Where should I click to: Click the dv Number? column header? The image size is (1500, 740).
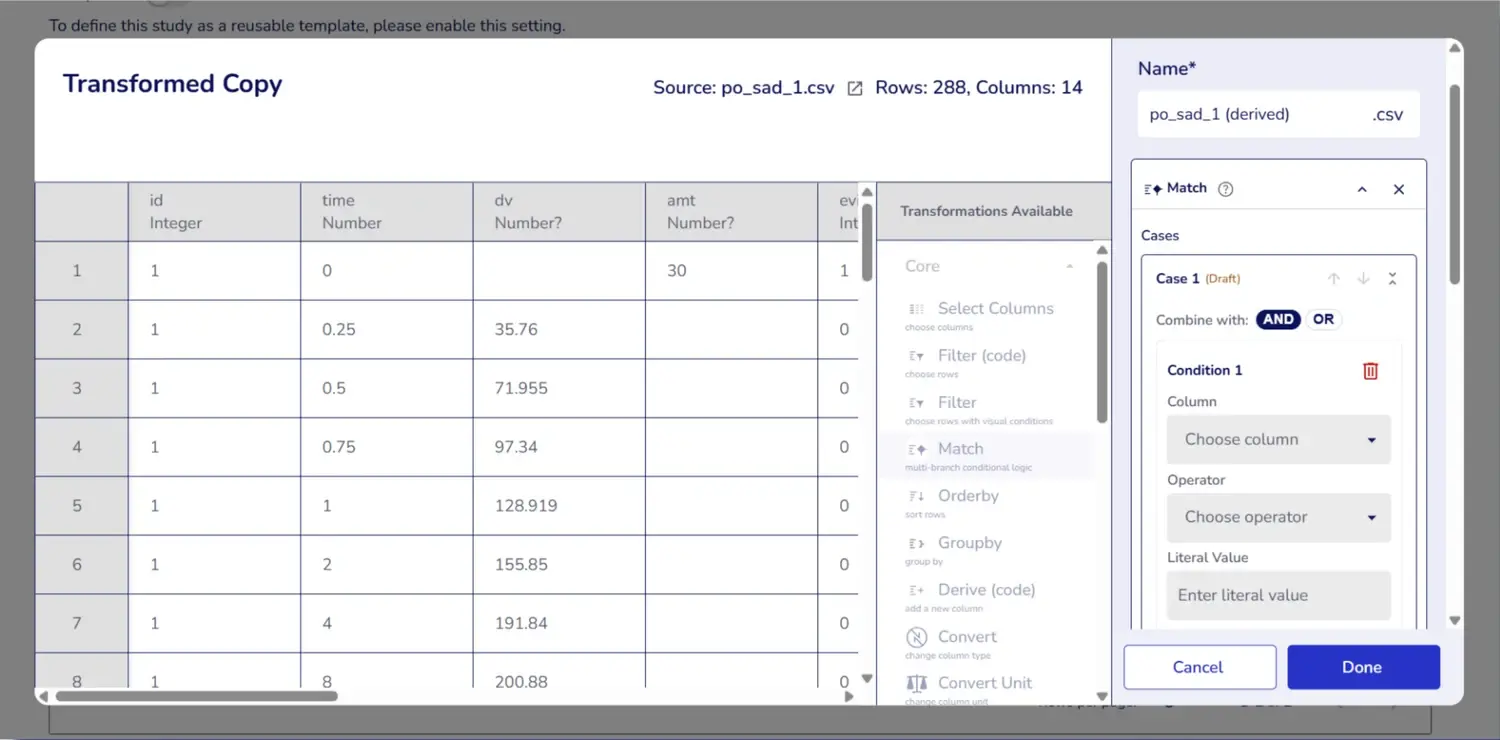[559, 212]
